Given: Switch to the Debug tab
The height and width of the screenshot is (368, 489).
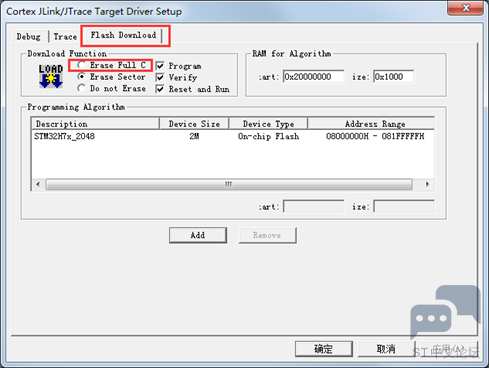Looking at the screenshot, I should [x=29, y=36].
